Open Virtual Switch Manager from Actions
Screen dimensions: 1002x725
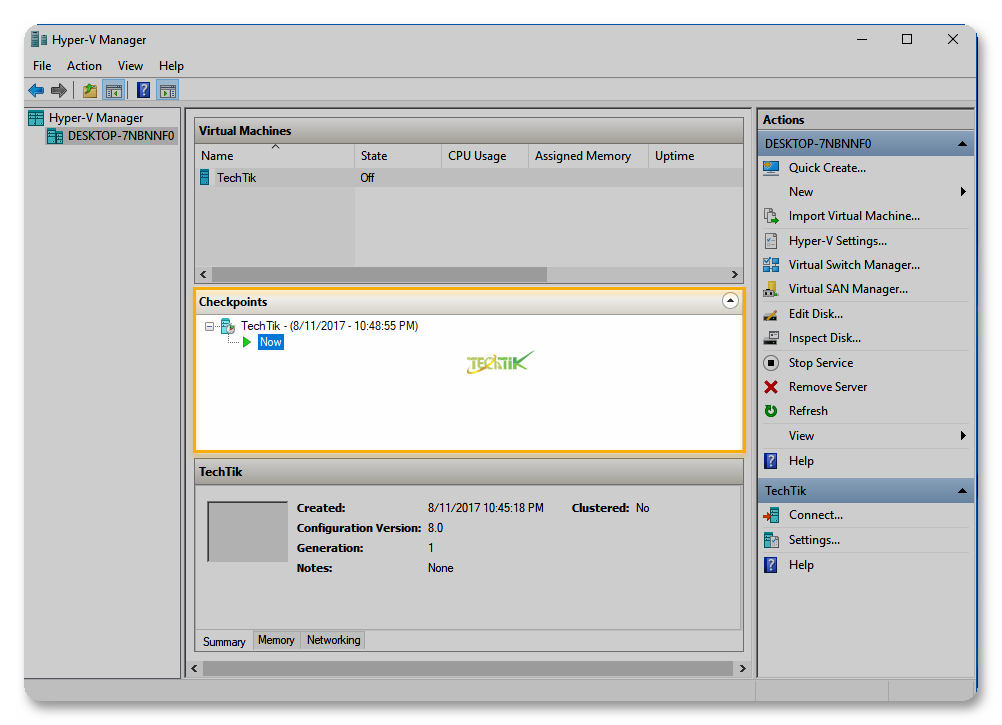(853, 265)
